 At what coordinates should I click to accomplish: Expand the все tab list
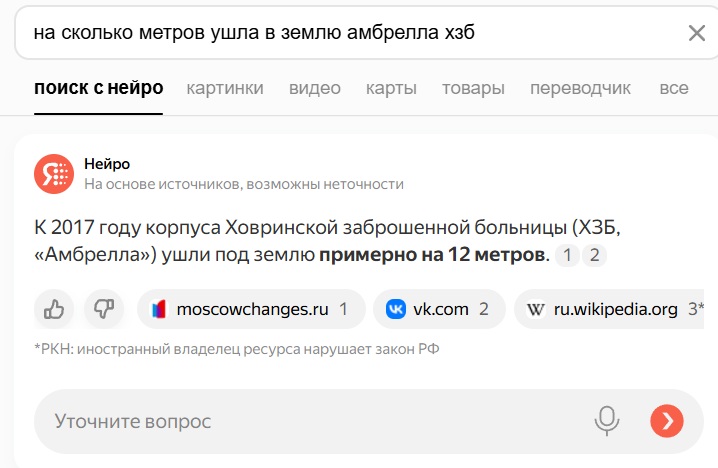(674, 88)
